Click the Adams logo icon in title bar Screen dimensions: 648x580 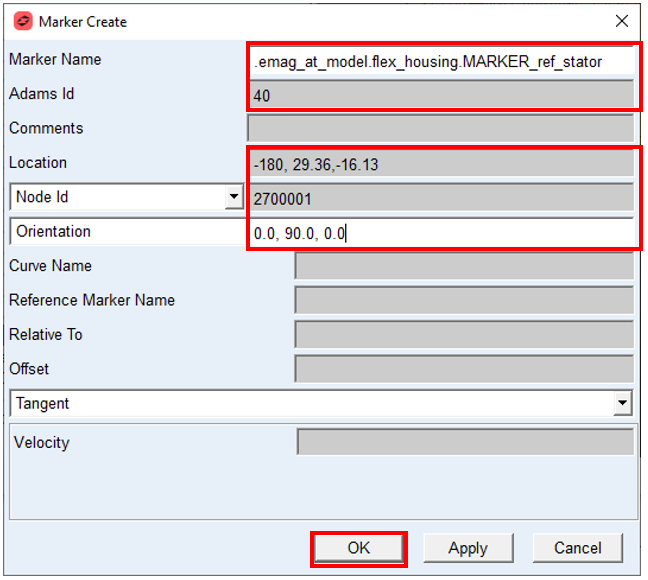tap(23, 21)
